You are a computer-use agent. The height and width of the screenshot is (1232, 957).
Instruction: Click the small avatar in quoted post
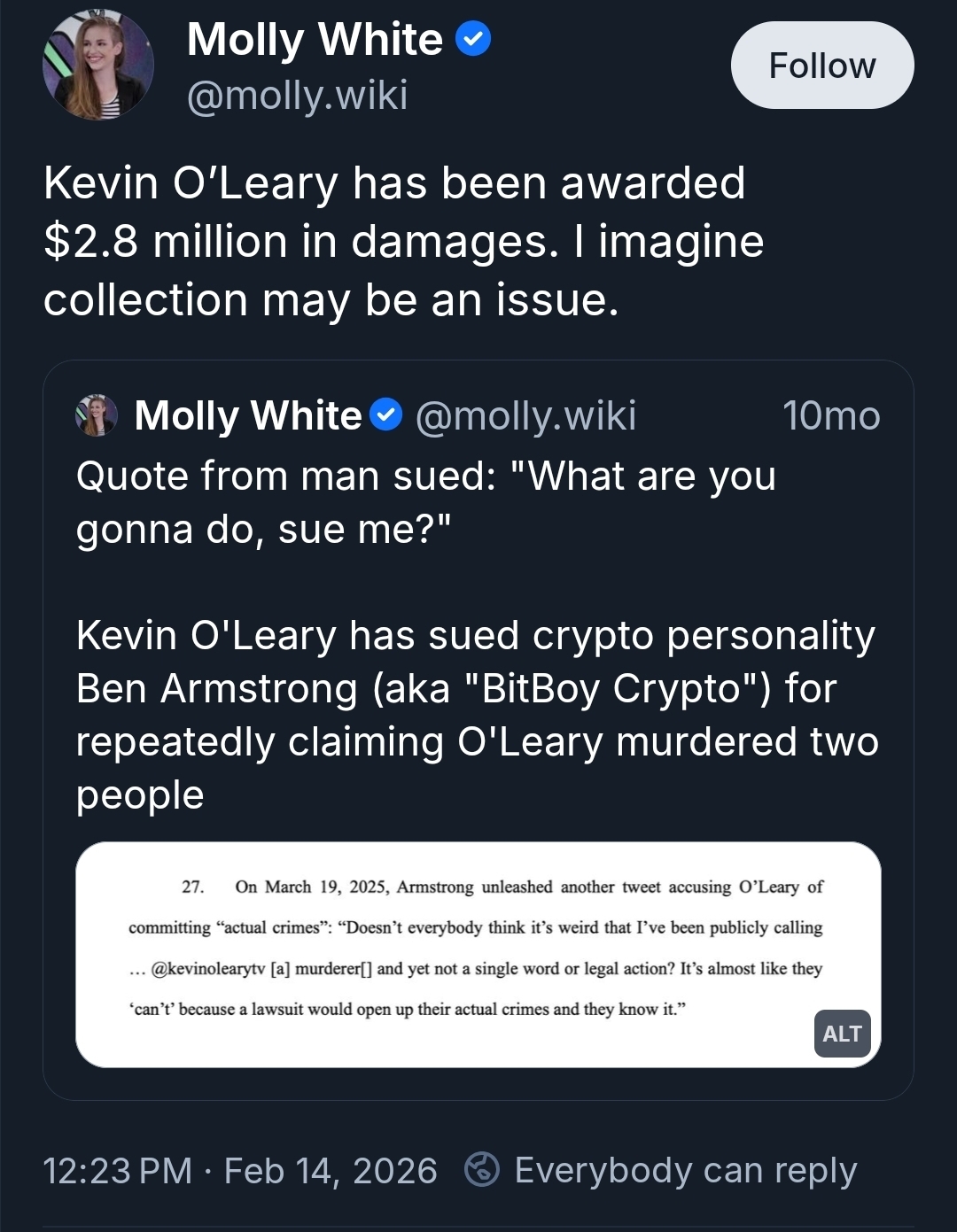(97, 415)
